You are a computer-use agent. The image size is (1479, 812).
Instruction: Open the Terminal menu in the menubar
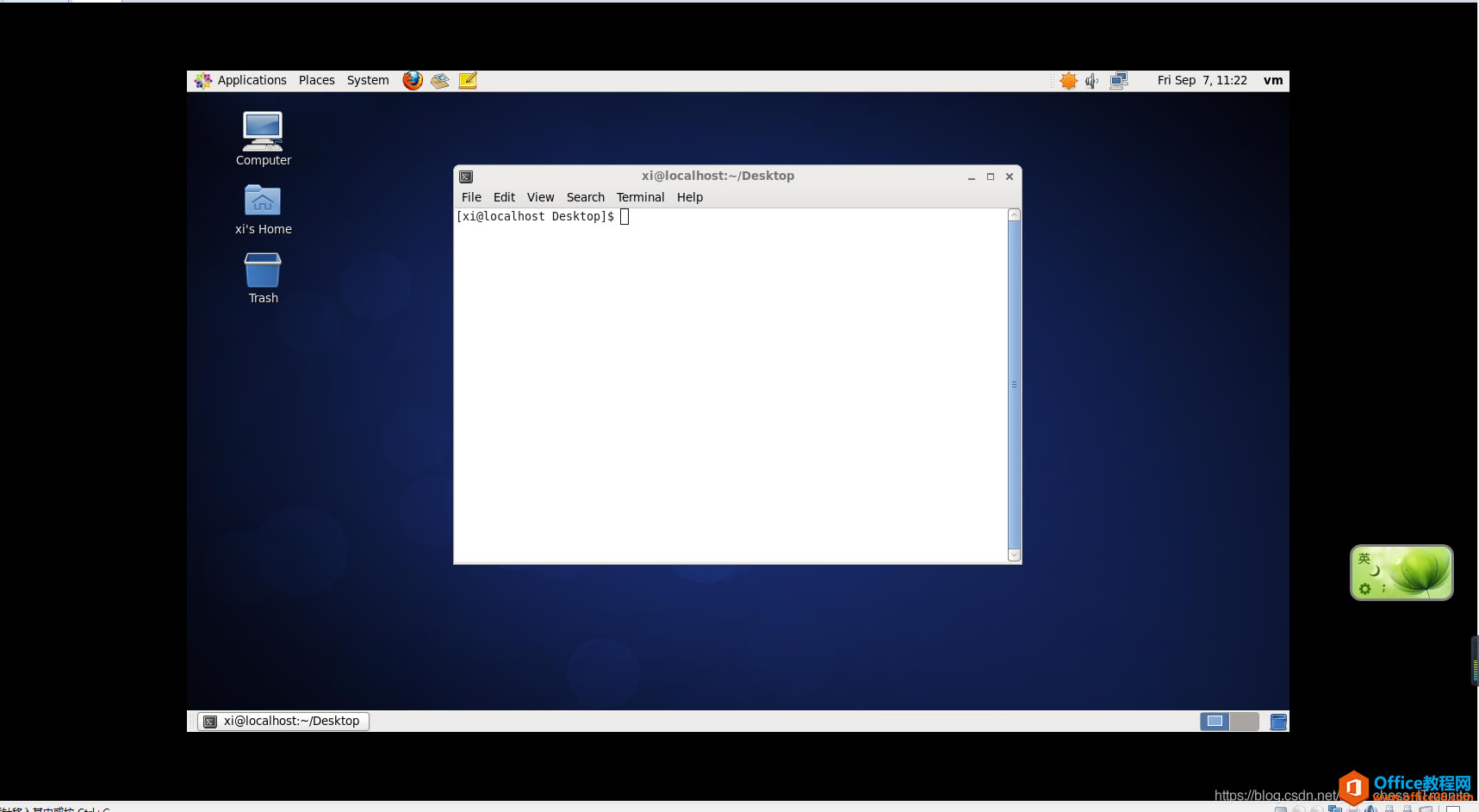[640, 197]
